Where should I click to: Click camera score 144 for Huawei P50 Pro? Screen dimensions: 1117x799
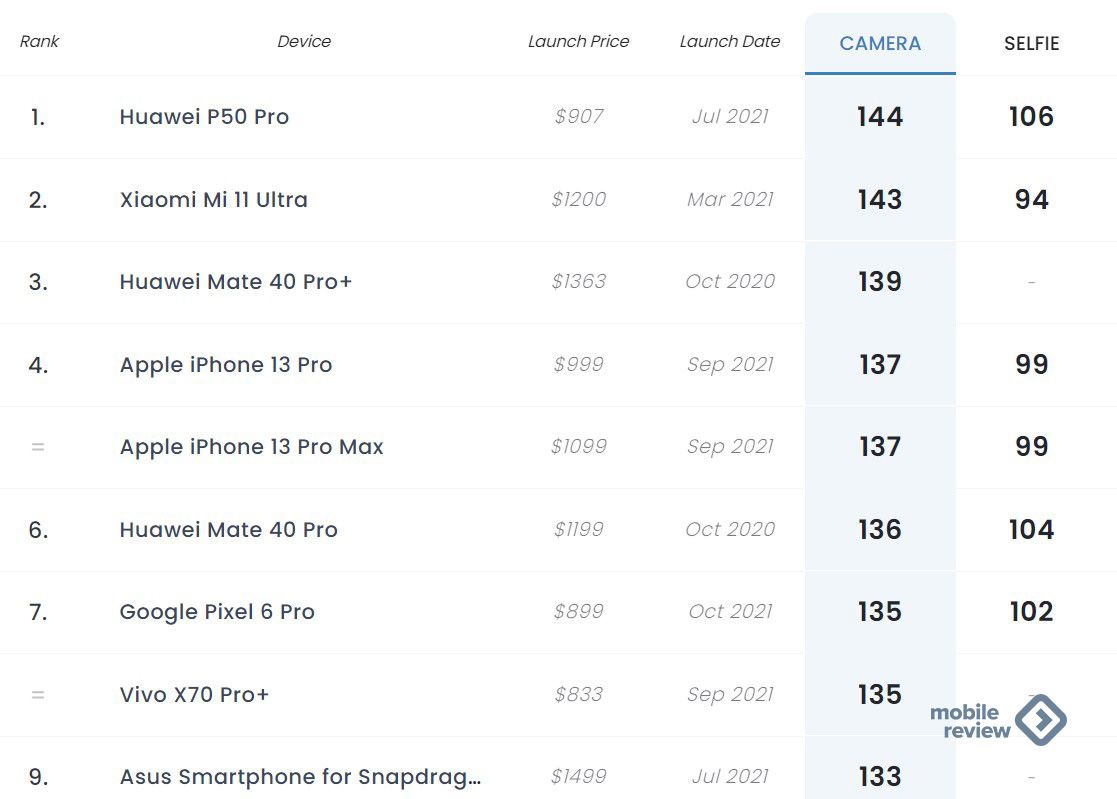(880, 116)
